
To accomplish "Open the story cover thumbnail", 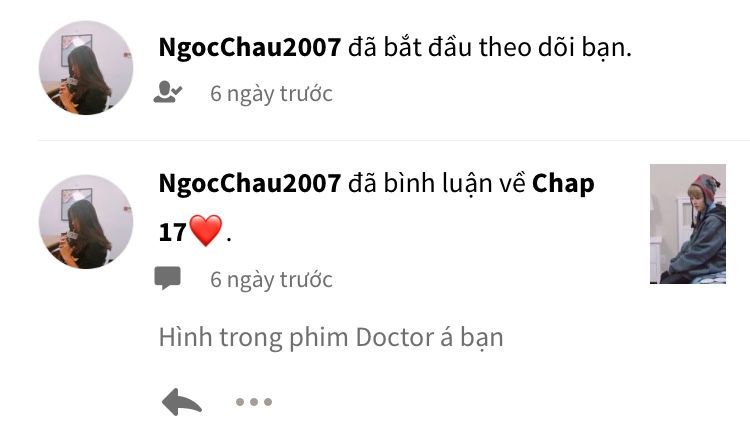I will pos(688,224).
